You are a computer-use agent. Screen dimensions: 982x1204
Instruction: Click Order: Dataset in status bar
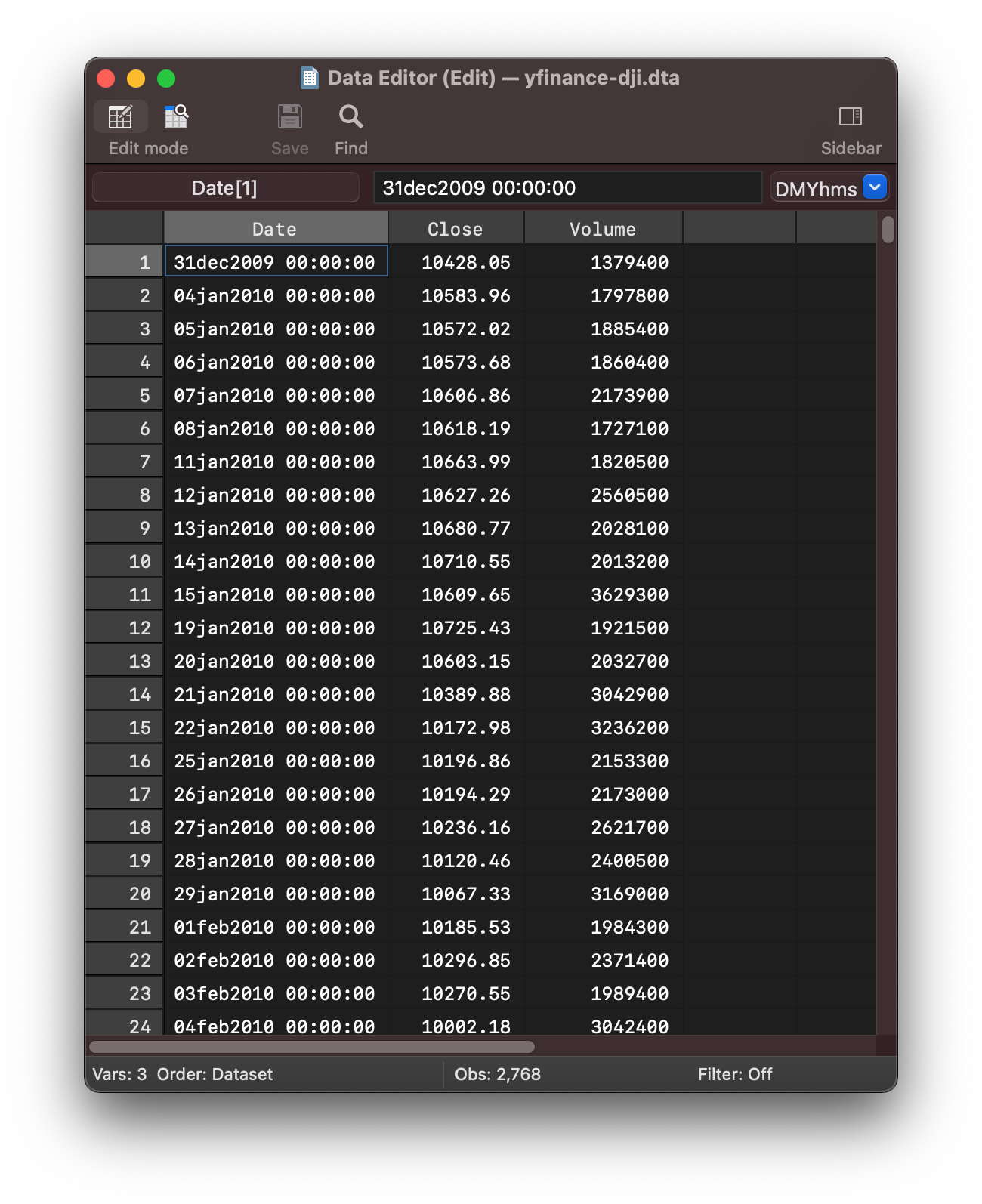coord(215,1074)
